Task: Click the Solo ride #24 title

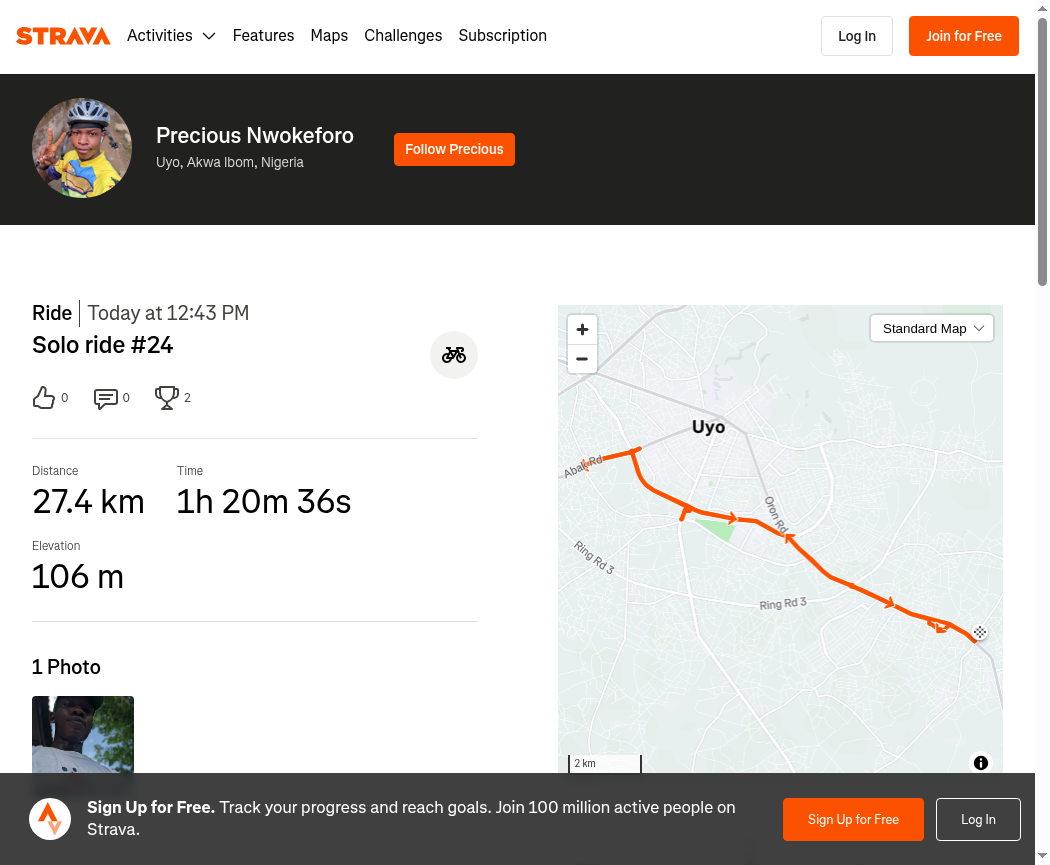Action: 102,345
